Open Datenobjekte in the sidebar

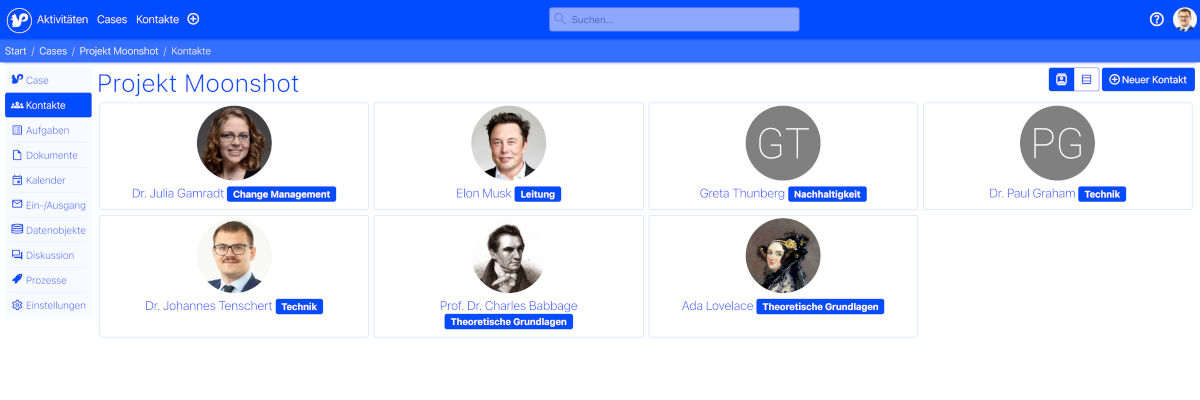(48, 230)
